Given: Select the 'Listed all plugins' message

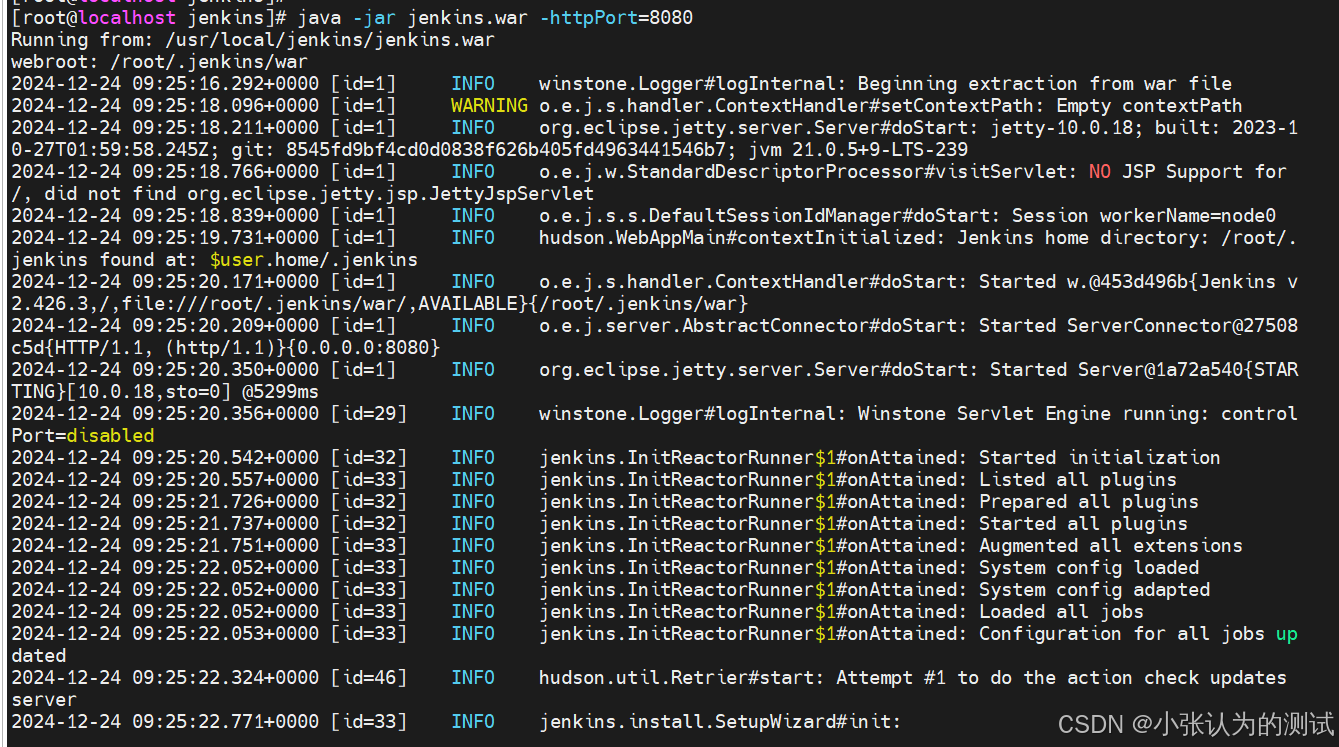Looking at the screenshot, I should [1077, 480].
